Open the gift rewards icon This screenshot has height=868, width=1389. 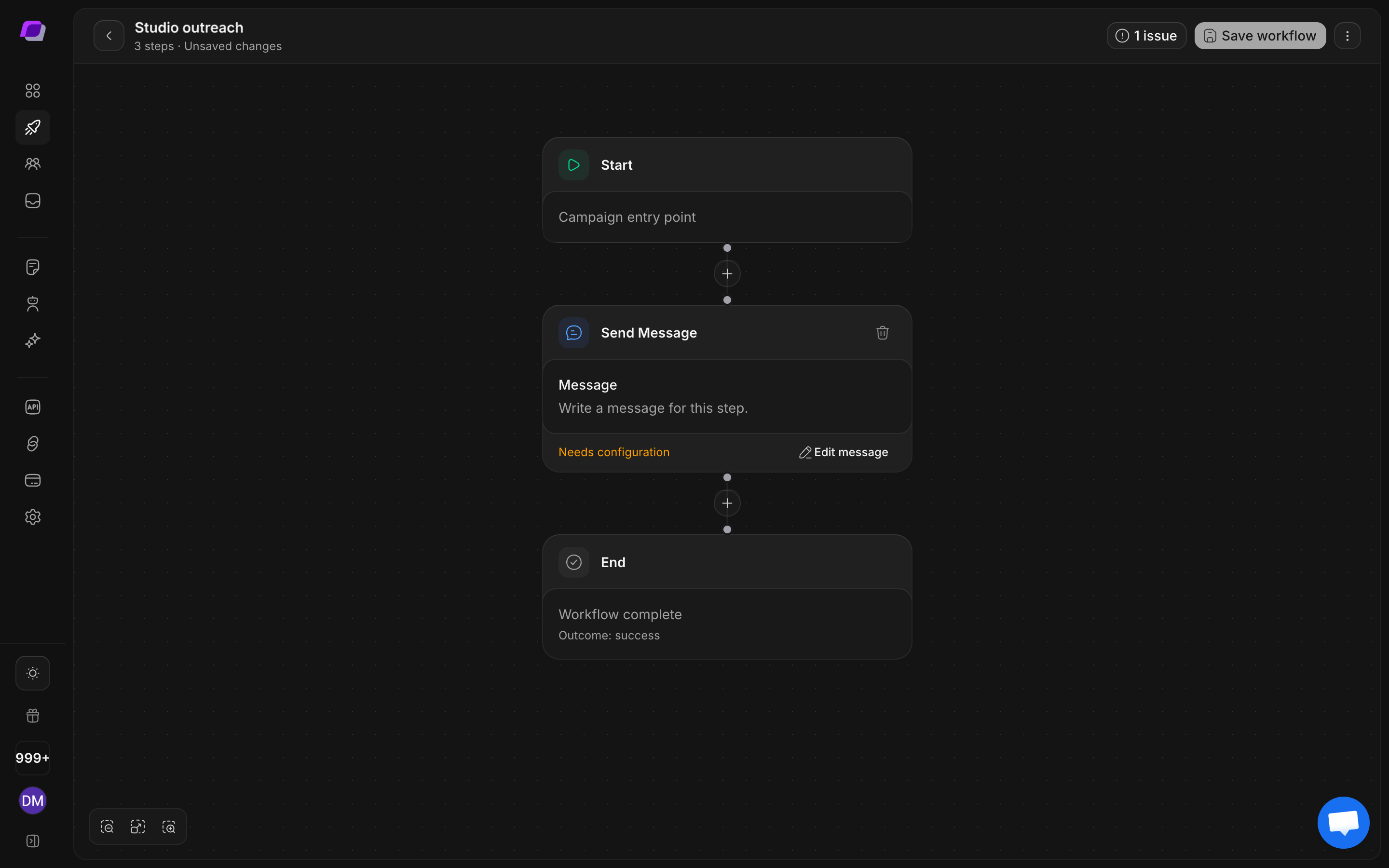pos(33,716)
